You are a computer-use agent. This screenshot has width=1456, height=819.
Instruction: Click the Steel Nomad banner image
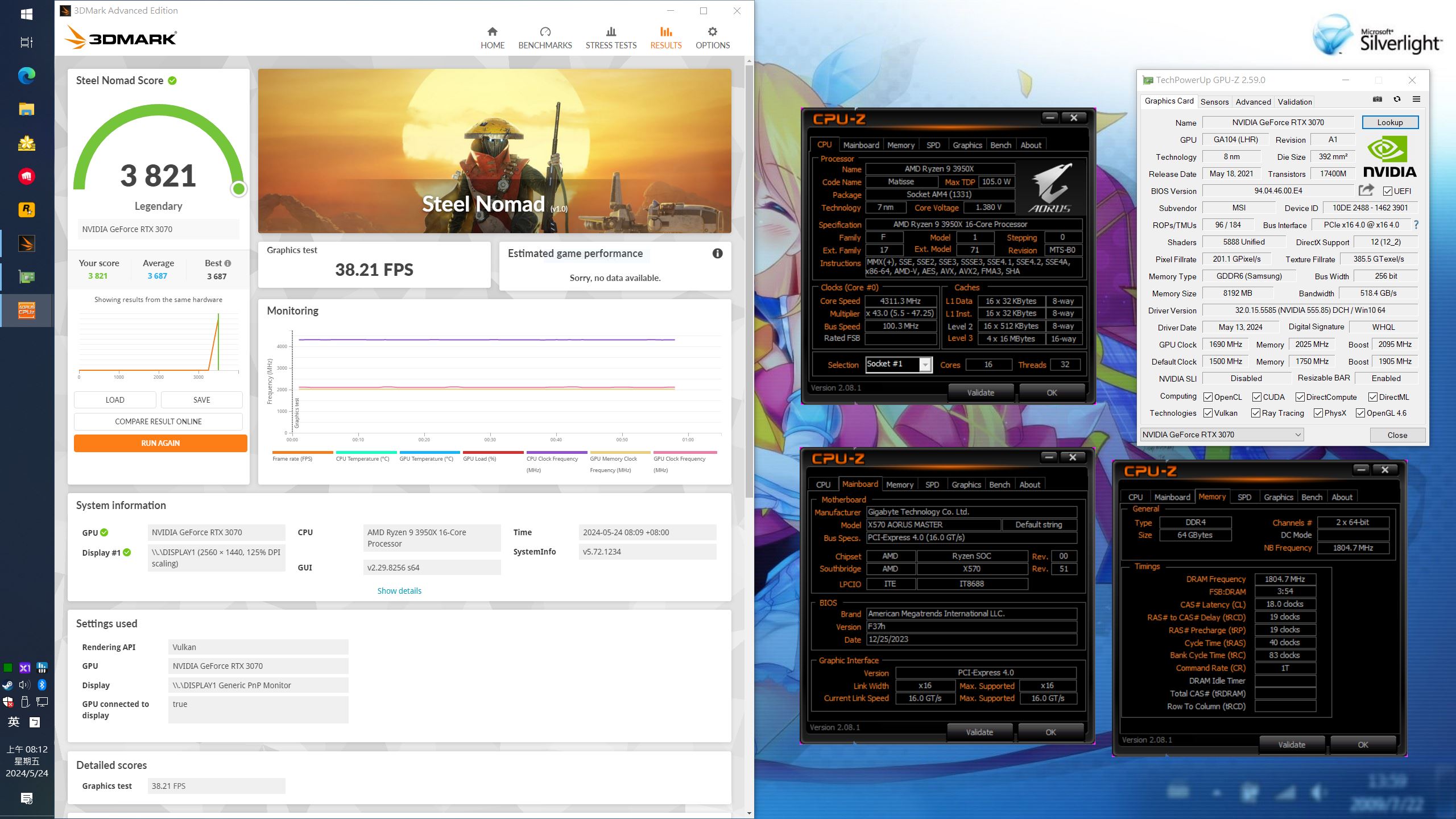(494, 151)
